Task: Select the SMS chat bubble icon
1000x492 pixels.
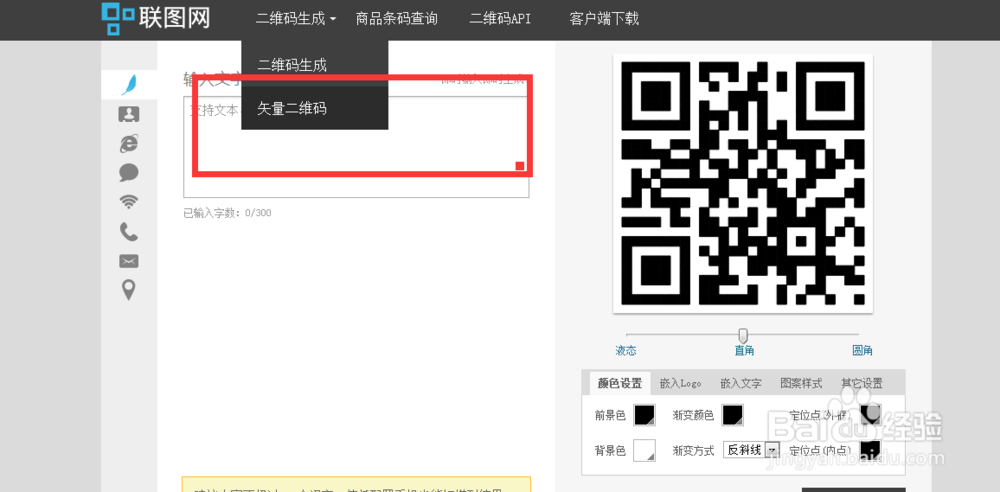Action: pyautogui.click(x=129, y=172)
